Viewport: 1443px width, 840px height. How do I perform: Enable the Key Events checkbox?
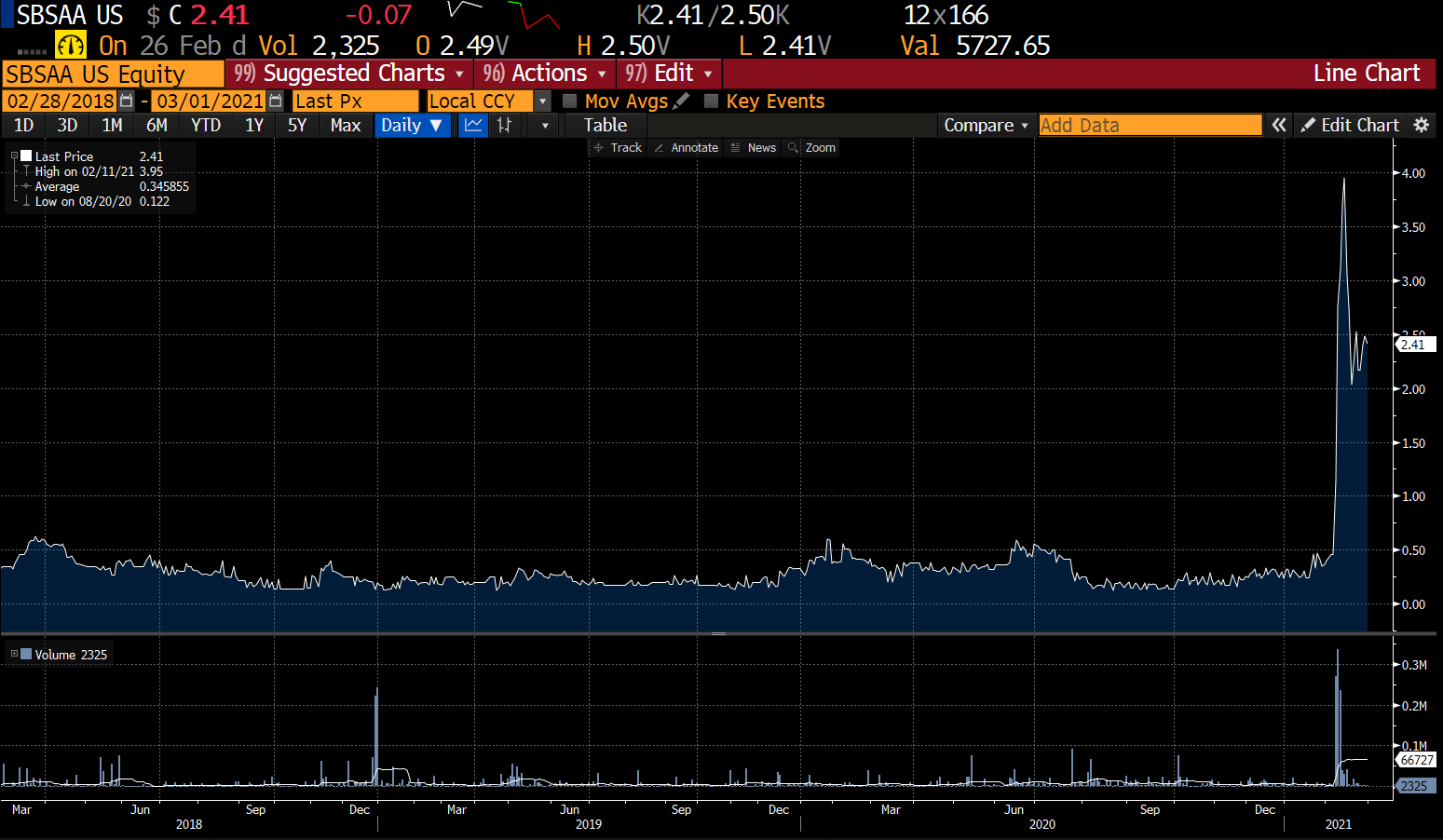coord(713,101)
